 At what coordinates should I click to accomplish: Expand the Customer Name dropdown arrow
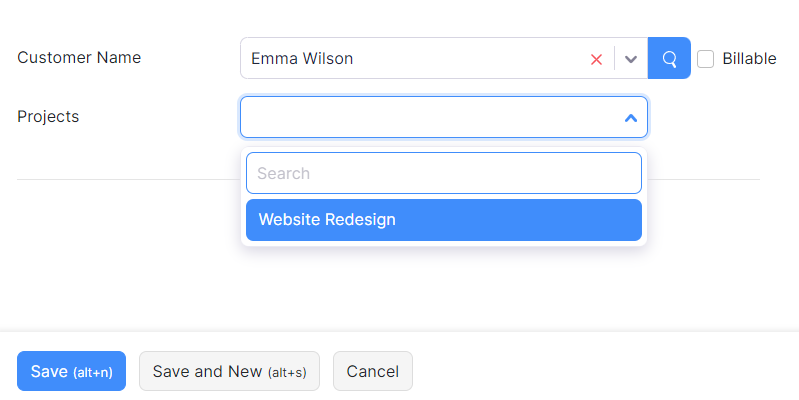point(631,59)
